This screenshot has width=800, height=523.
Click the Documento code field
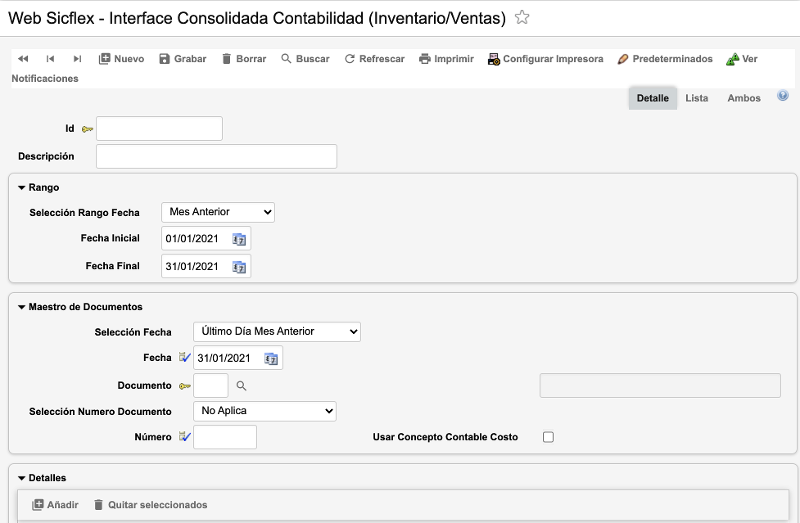[x=211, y=386]
